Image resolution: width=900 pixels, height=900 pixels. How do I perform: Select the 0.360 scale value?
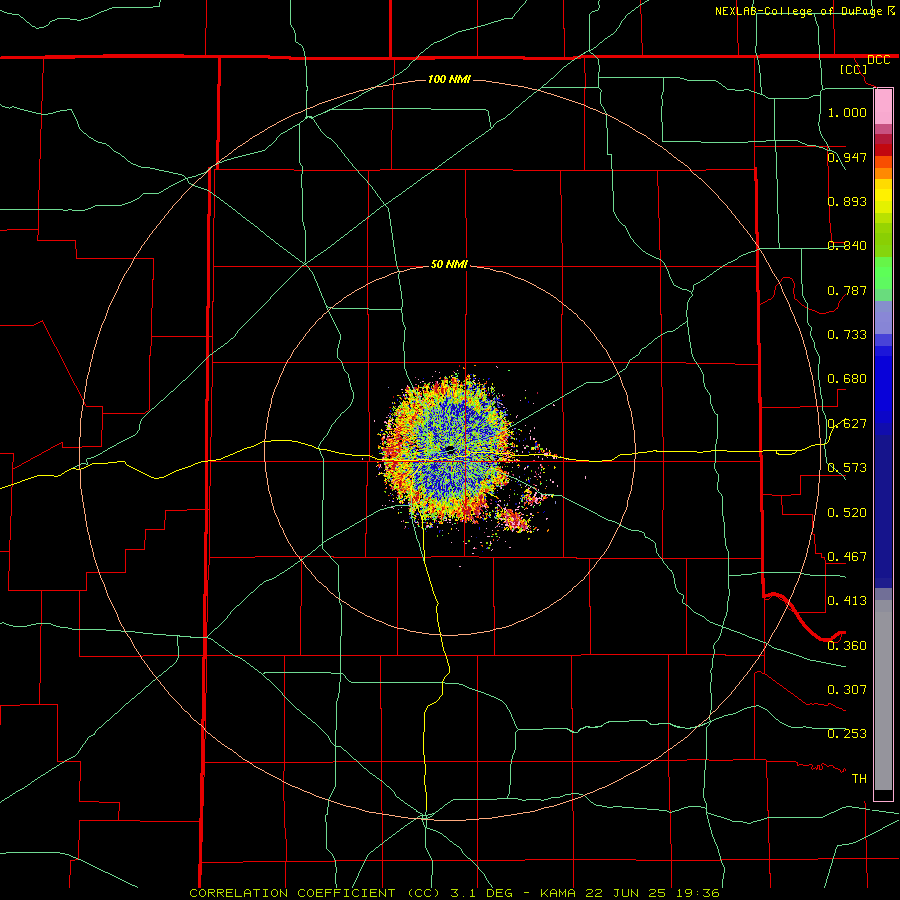pyautogui.click(x=847, y=646)
